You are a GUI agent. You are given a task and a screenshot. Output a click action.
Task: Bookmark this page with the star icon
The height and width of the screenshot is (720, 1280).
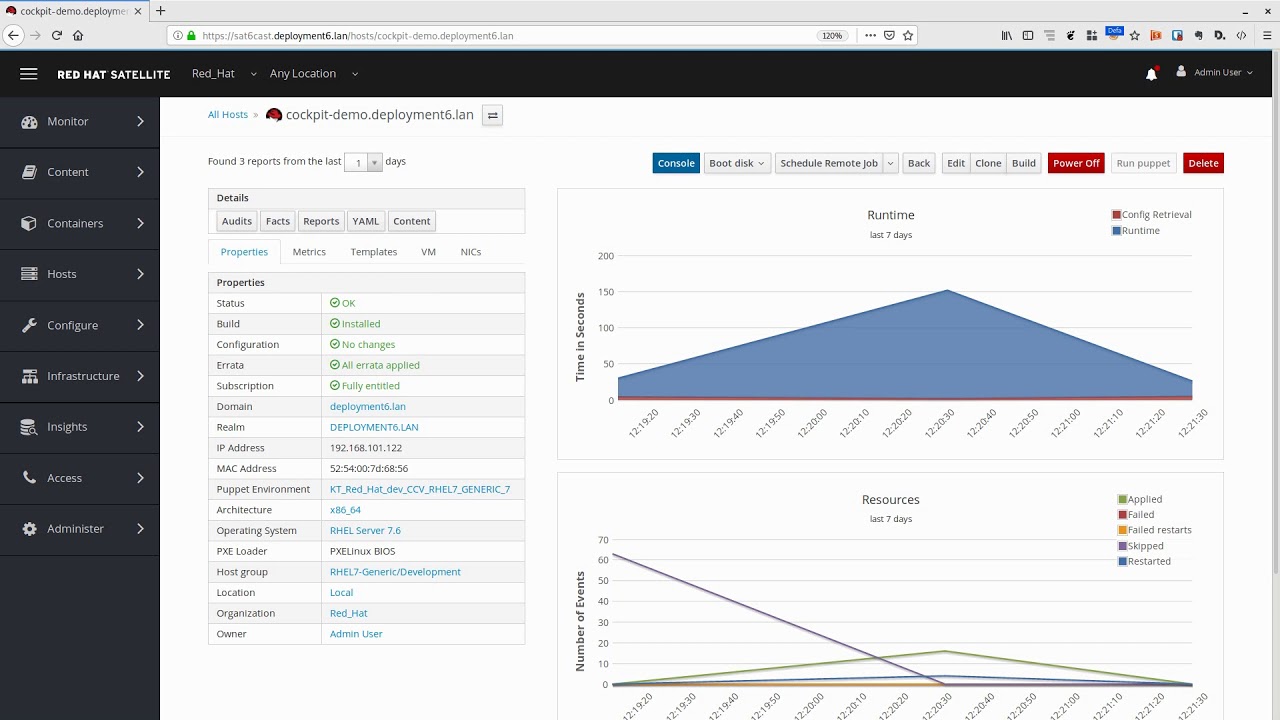click(908, 35)
